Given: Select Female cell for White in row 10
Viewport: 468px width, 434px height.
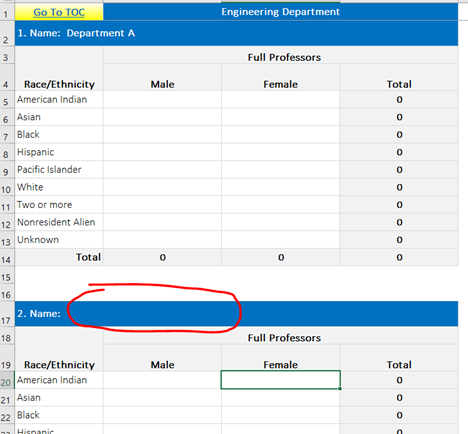Looking at the screenshot, I should 281,187.
